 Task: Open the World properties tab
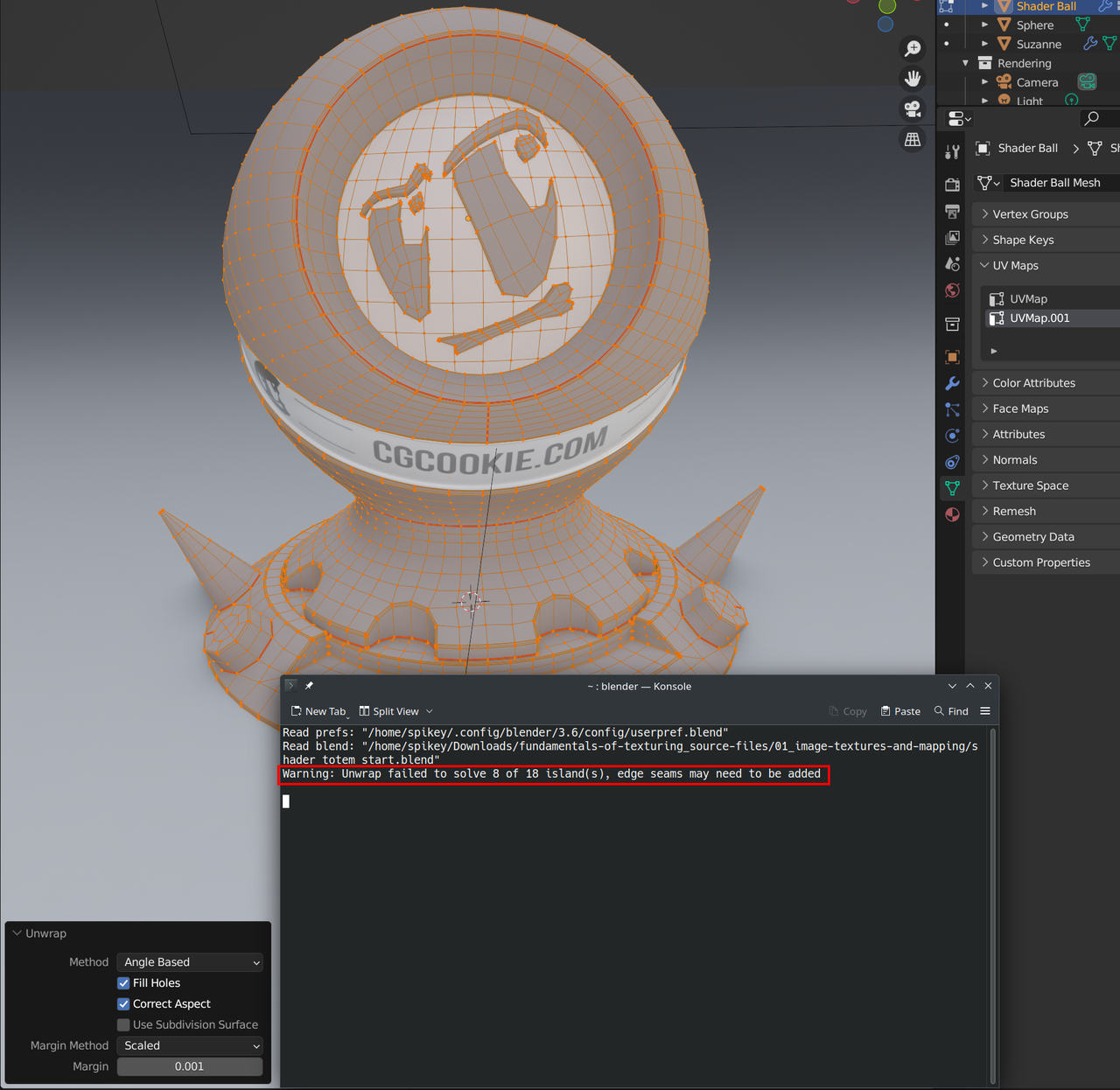coord(953,290)
